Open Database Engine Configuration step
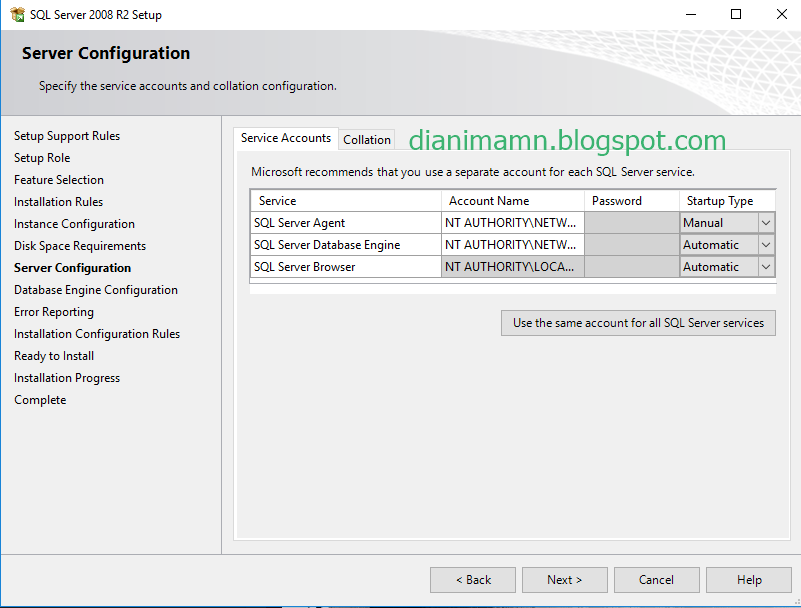 pos(95,289)
